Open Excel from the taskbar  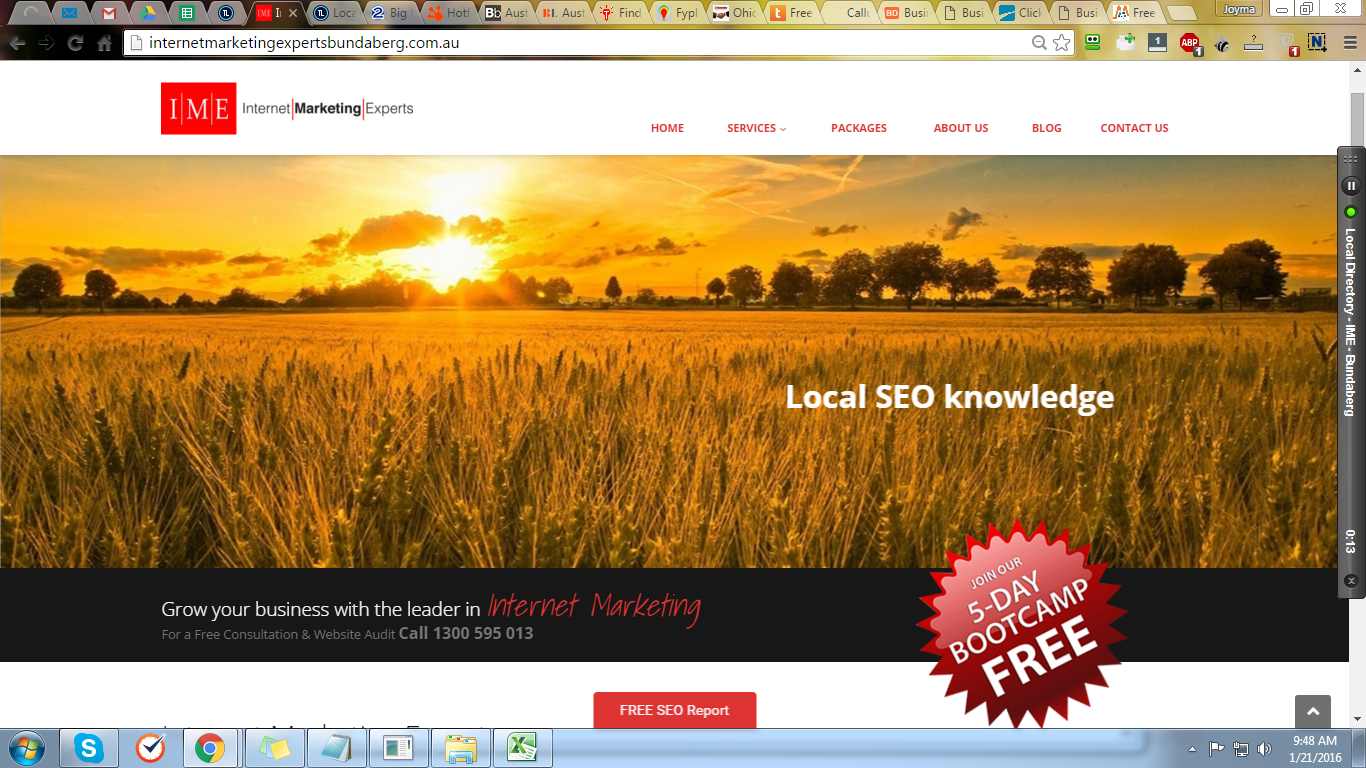tap(520, 747)
